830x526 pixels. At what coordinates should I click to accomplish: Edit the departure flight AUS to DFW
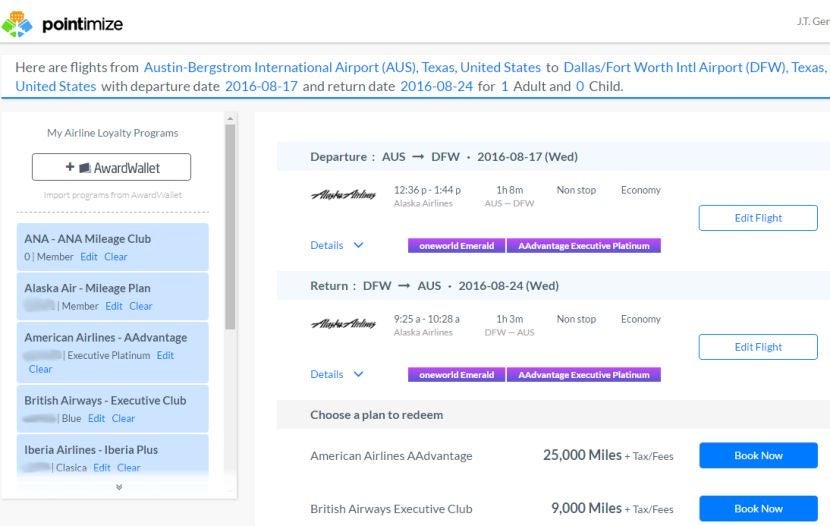(x=757, y=218)
